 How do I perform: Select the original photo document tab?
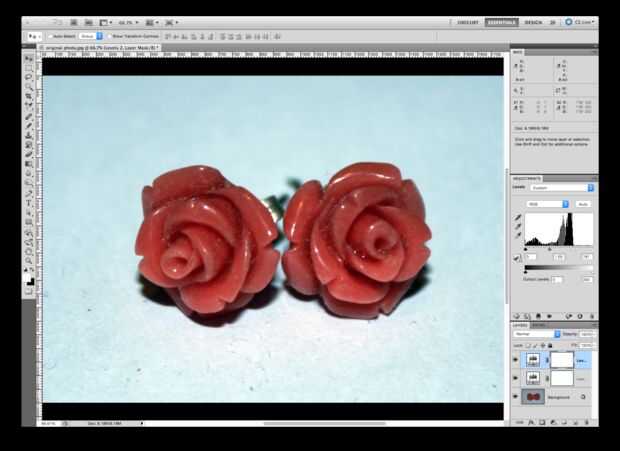98,47
